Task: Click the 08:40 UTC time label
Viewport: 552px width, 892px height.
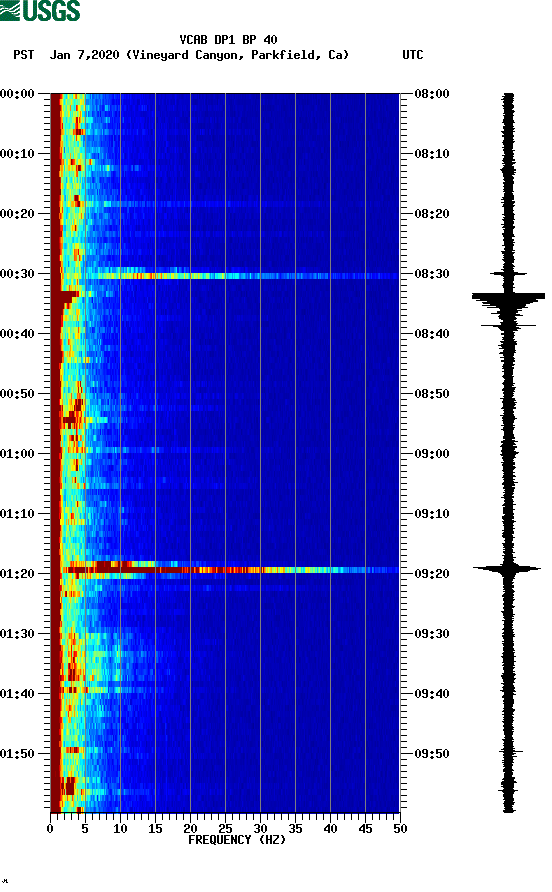Action: (x=432, y=334)
